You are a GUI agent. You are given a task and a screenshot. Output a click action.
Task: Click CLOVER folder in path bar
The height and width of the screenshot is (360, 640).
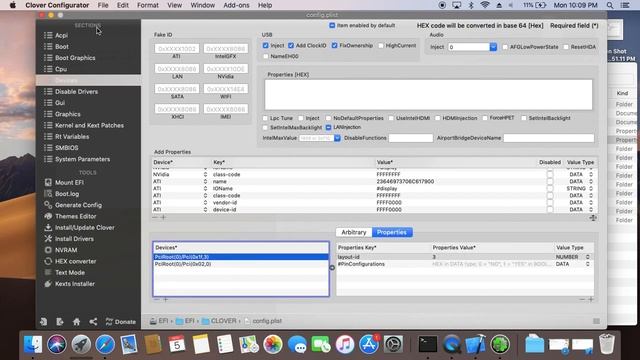pos(219,321)
